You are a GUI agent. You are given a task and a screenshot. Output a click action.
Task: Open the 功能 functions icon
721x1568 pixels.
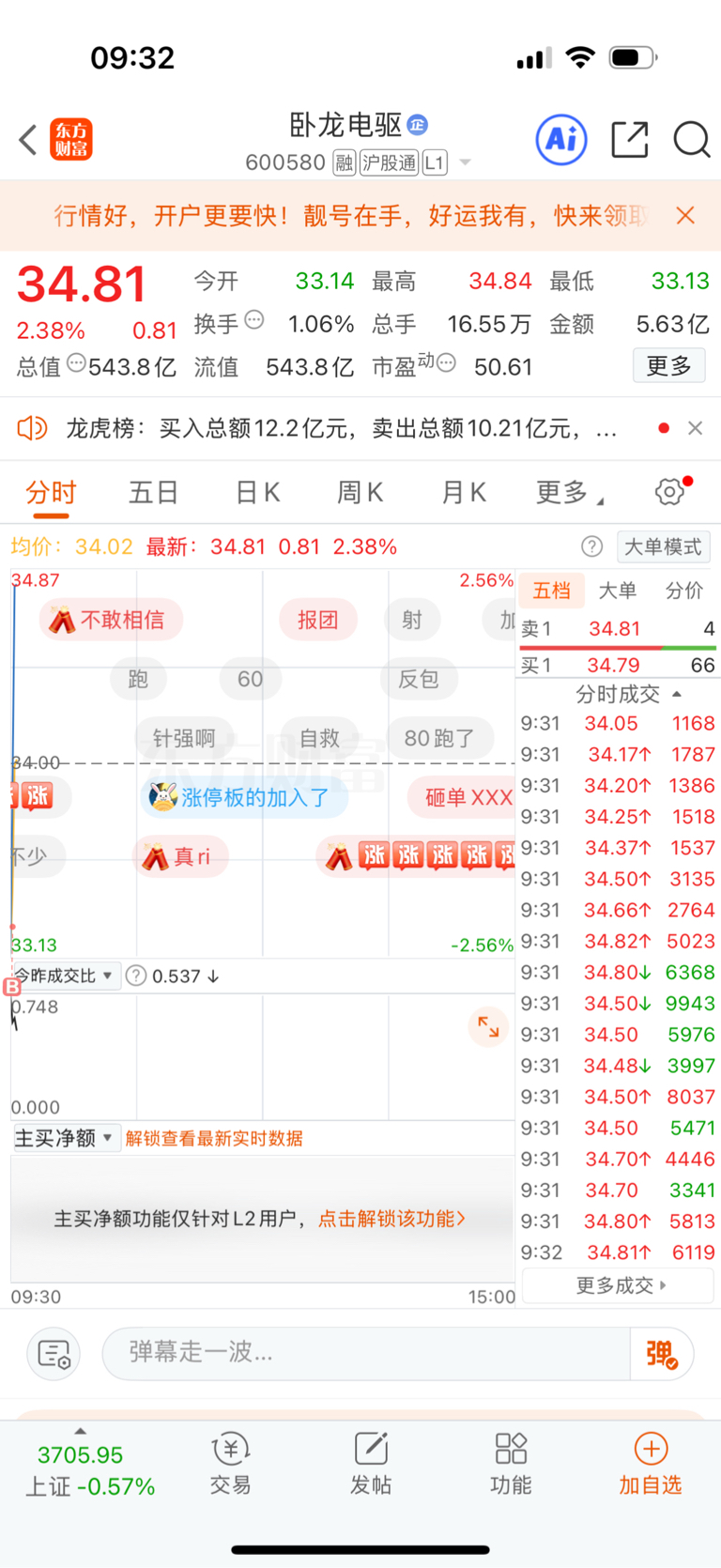[x=511, y=1463]
